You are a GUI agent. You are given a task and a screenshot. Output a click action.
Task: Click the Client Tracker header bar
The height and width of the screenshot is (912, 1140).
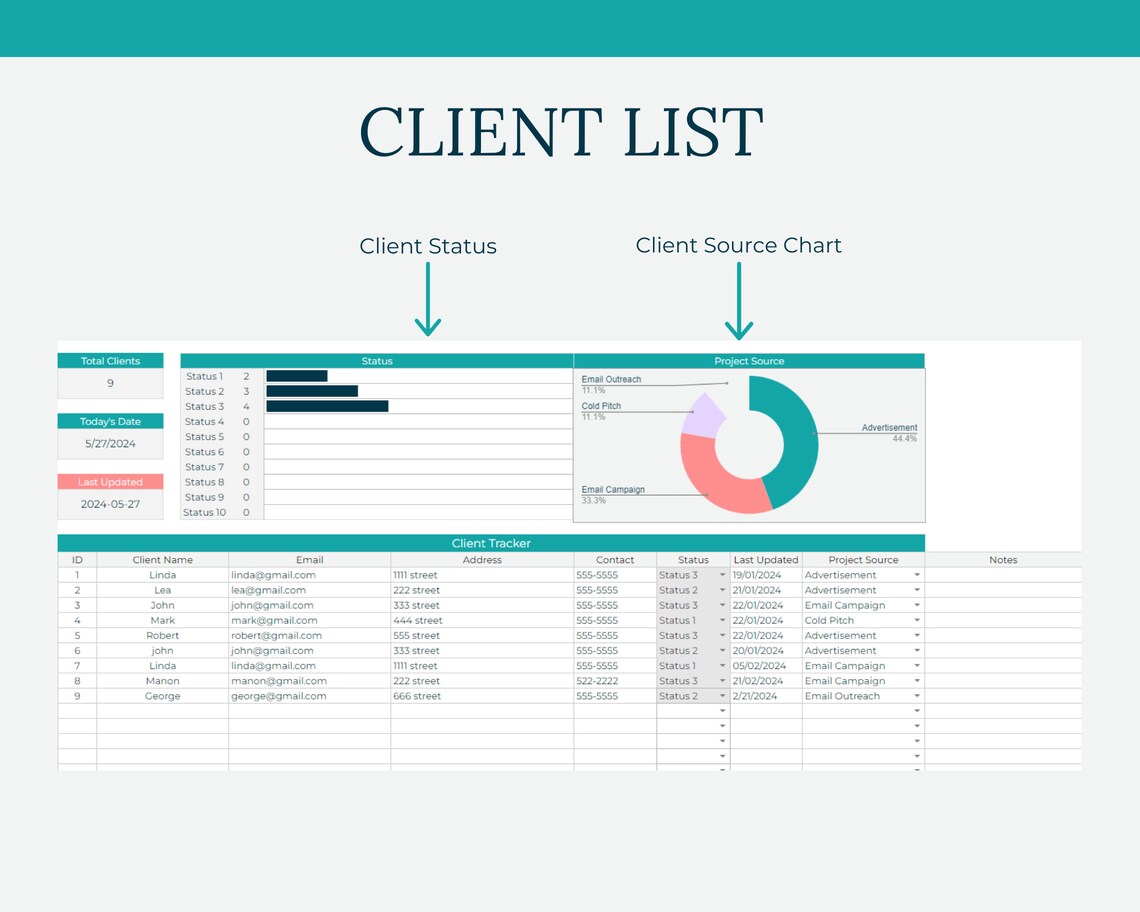click(x=490, y=543)
